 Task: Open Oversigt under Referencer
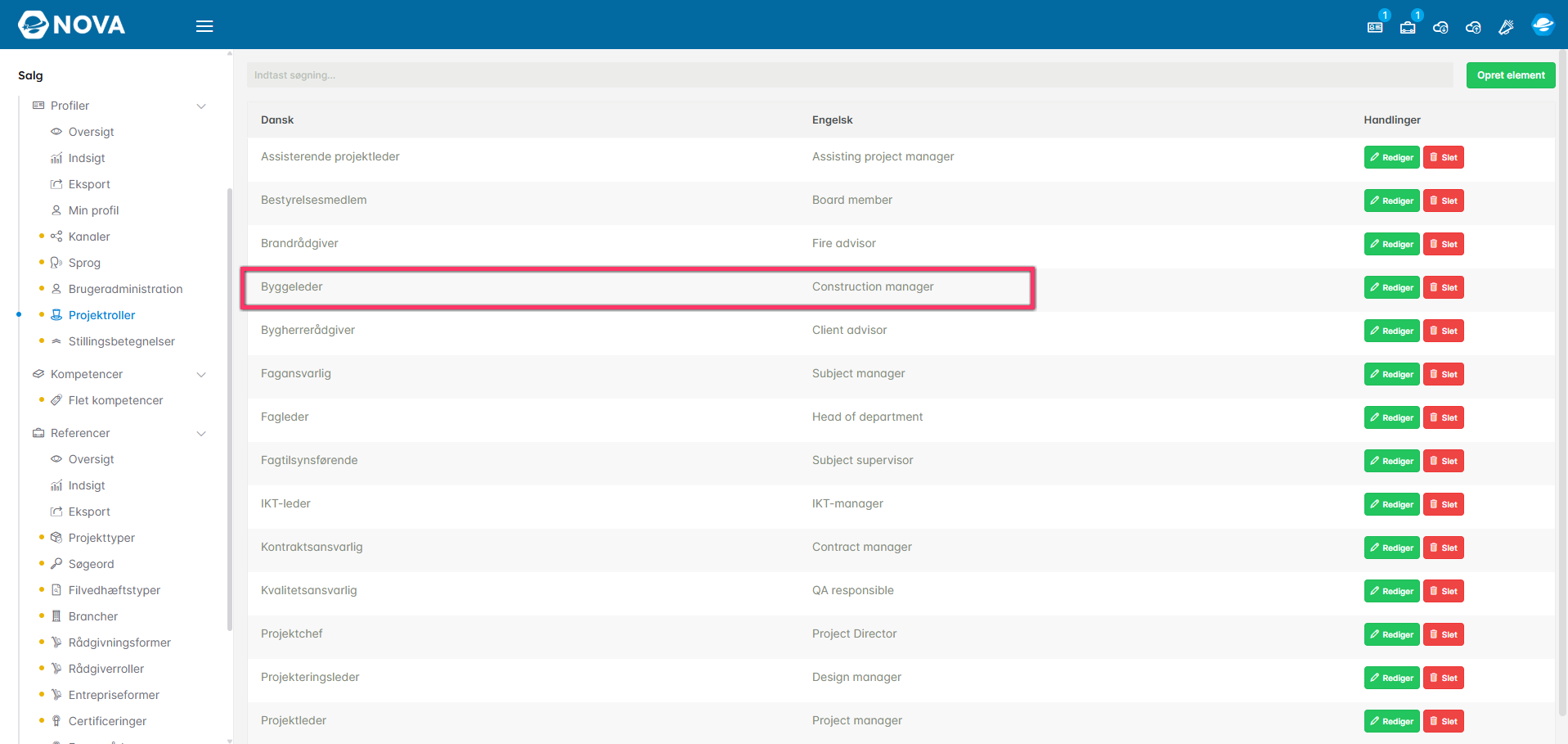tap(92, 459)
